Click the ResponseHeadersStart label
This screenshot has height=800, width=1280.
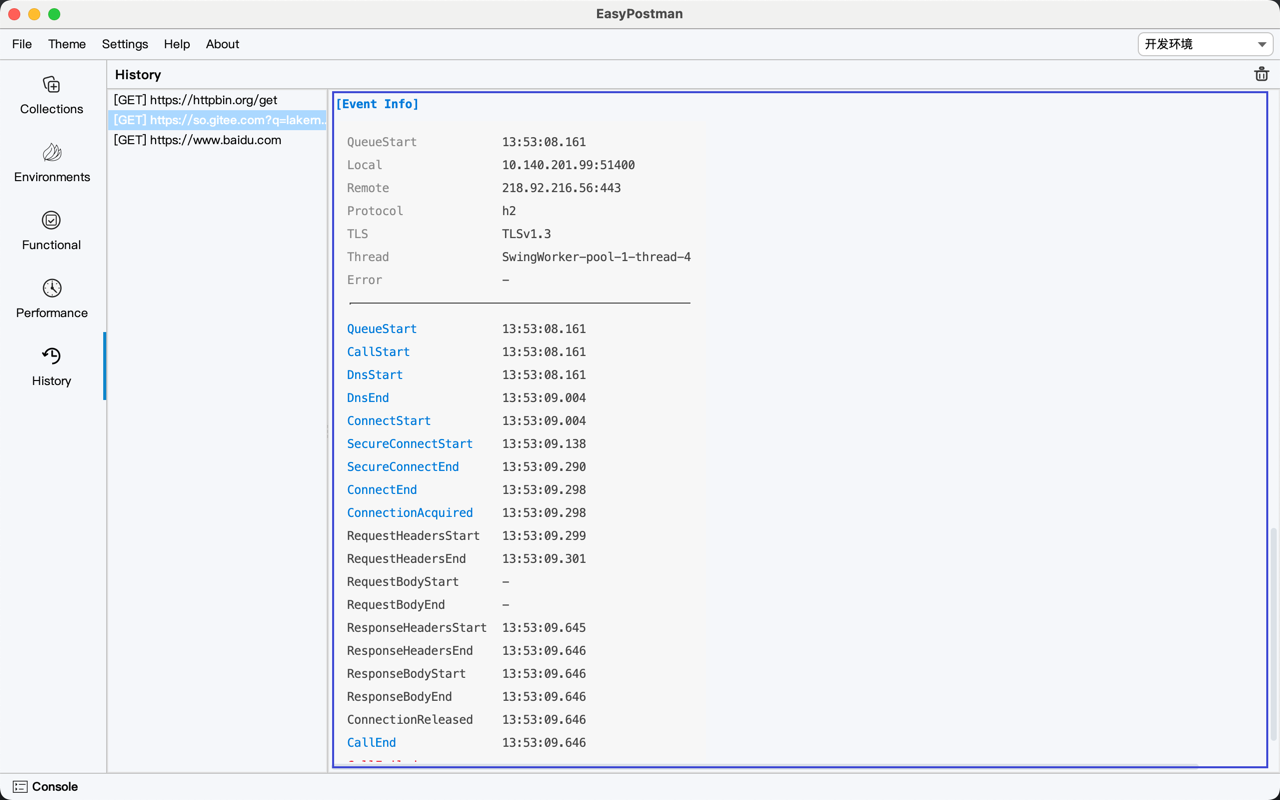pyautogui.click(x=417, y=628)
